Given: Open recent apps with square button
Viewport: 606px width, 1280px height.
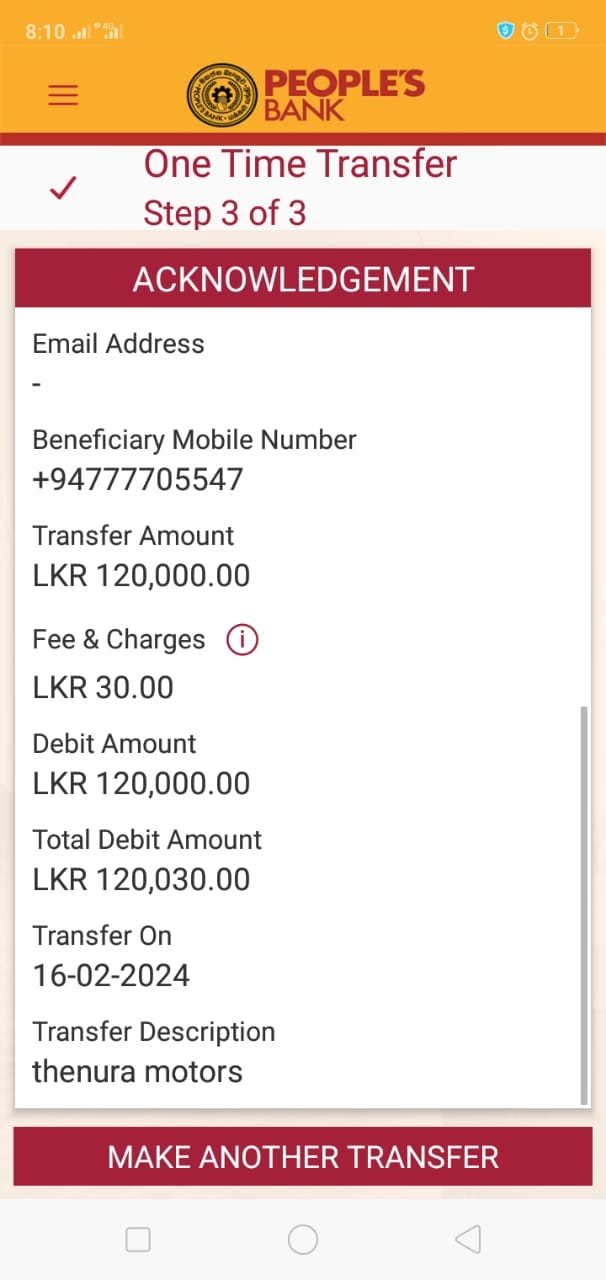Looking at the screenshot, I should (x=138, y=1240).
